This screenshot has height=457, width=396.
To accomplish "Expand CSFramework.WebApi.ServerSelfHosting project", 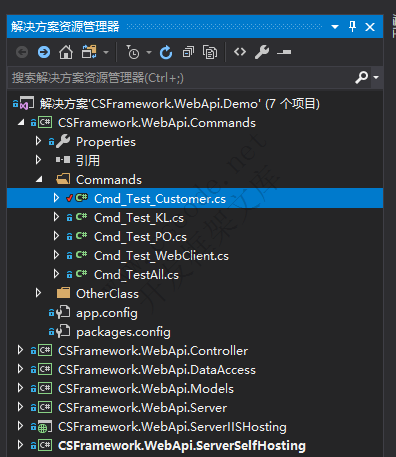I will point(20,445).
